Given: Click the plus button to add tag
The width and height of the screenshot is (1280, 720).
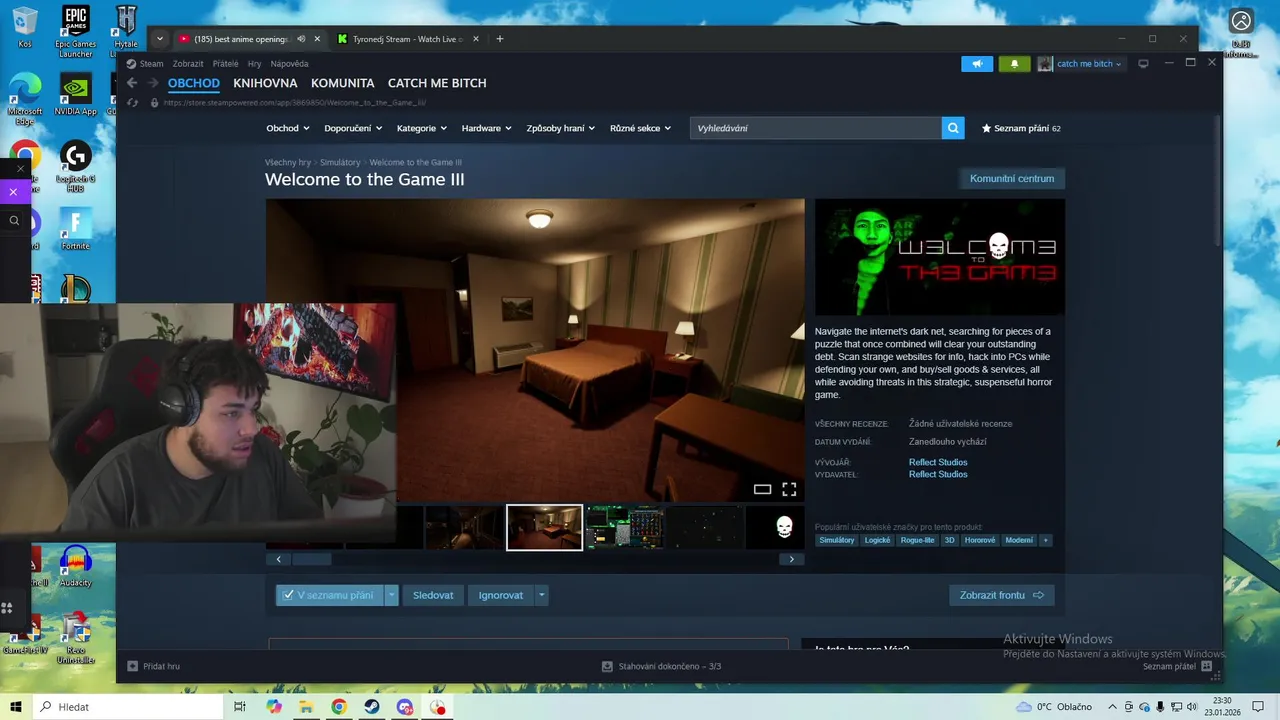Looking at the screenshot, I should pyautogui.click(x=1045, y=540).
